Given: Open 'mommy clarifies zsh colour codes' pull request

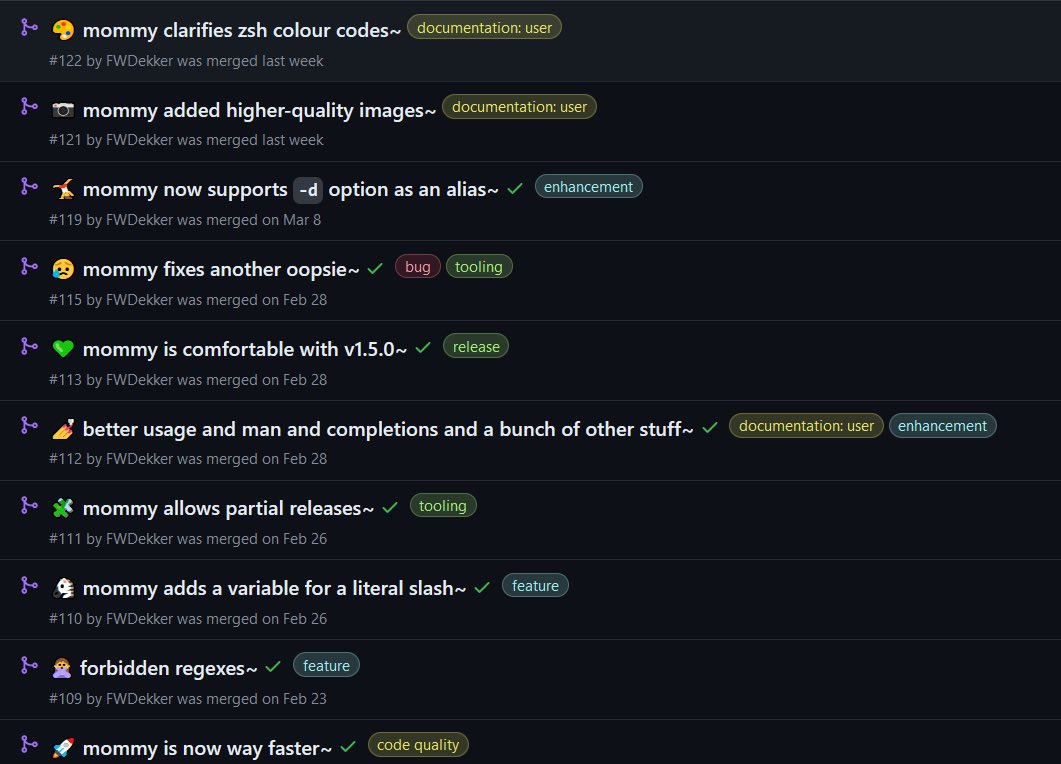Looking at the screenshot, I should (242, 30).
